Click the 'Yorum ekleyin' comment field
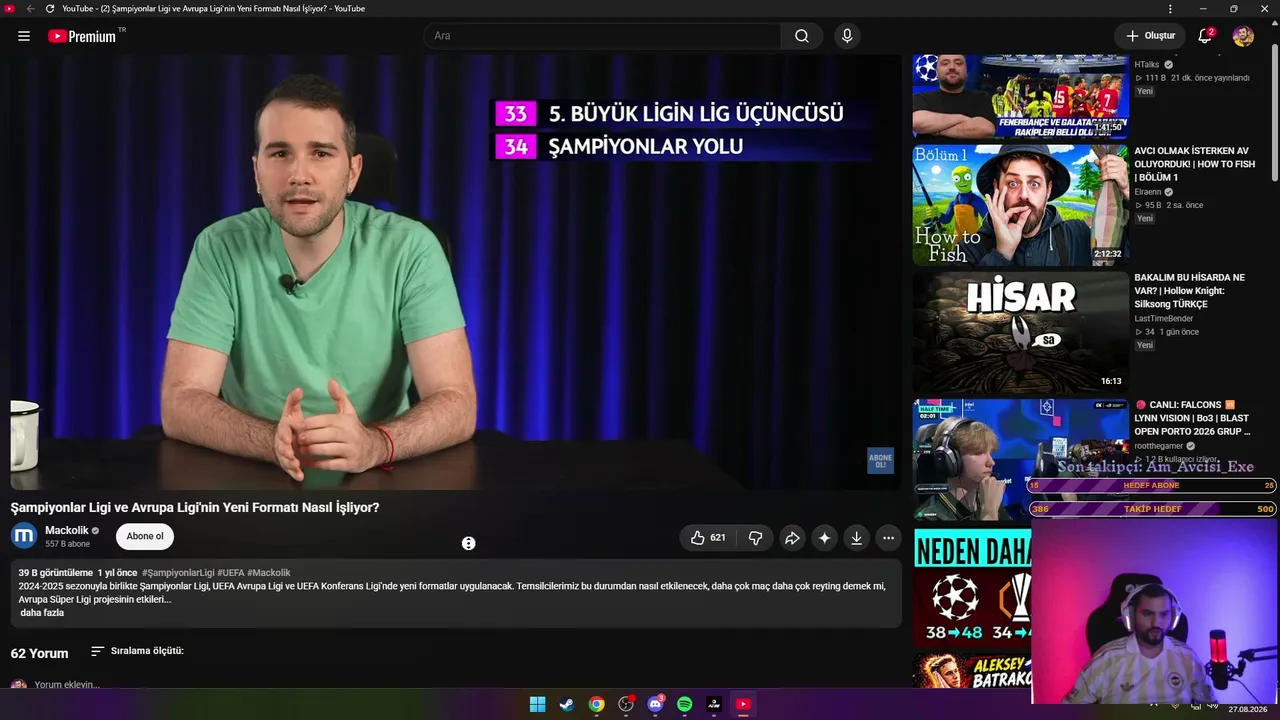The height and width of the screenshot is (720, 1280). point(67,685)
